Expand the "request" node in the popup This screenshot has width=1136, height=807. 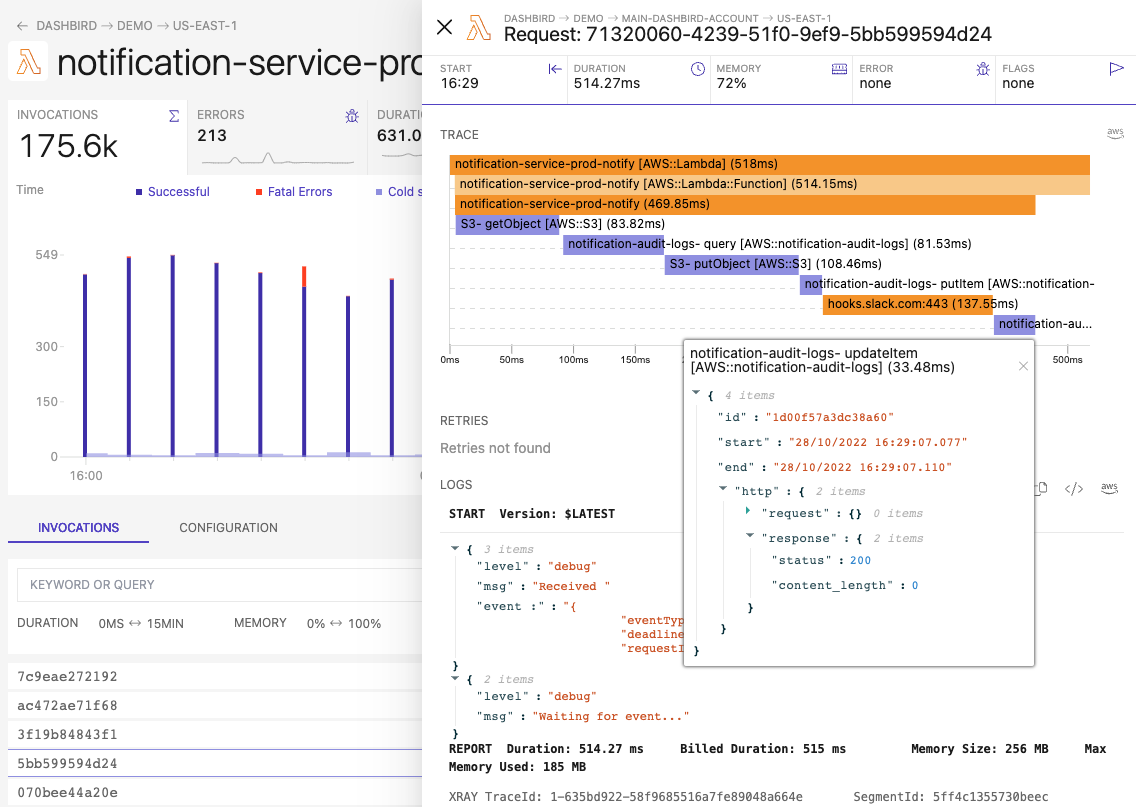tap(748, 512)
